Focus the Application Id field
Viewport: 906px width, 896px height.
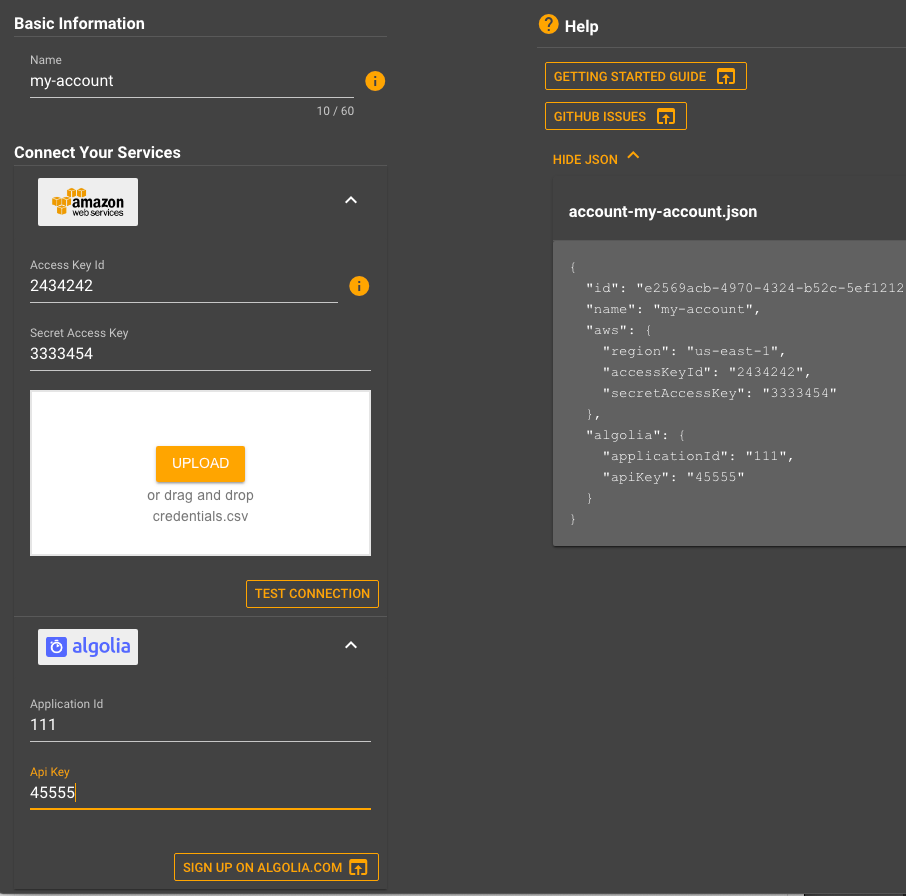coord(200,725)
